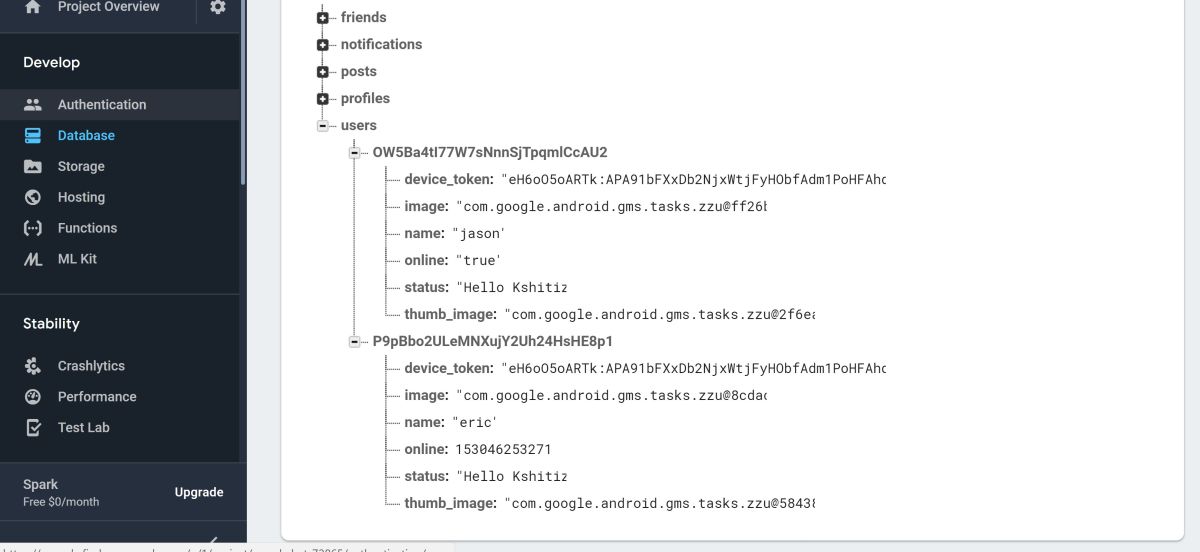Viewport: 1200px width, 552px height.
Task: Go to Authentication section
Action: pos(102,104)
